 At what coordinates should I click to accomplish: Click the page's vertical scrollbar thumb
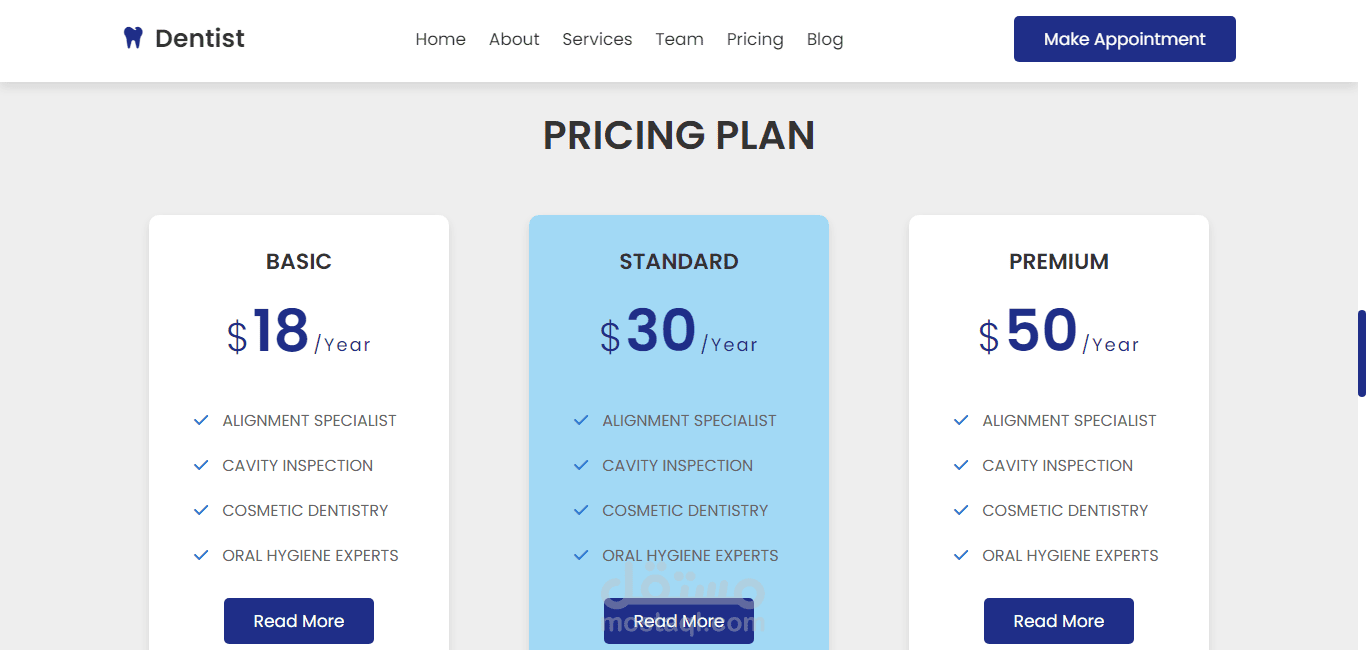(1361, 353)
